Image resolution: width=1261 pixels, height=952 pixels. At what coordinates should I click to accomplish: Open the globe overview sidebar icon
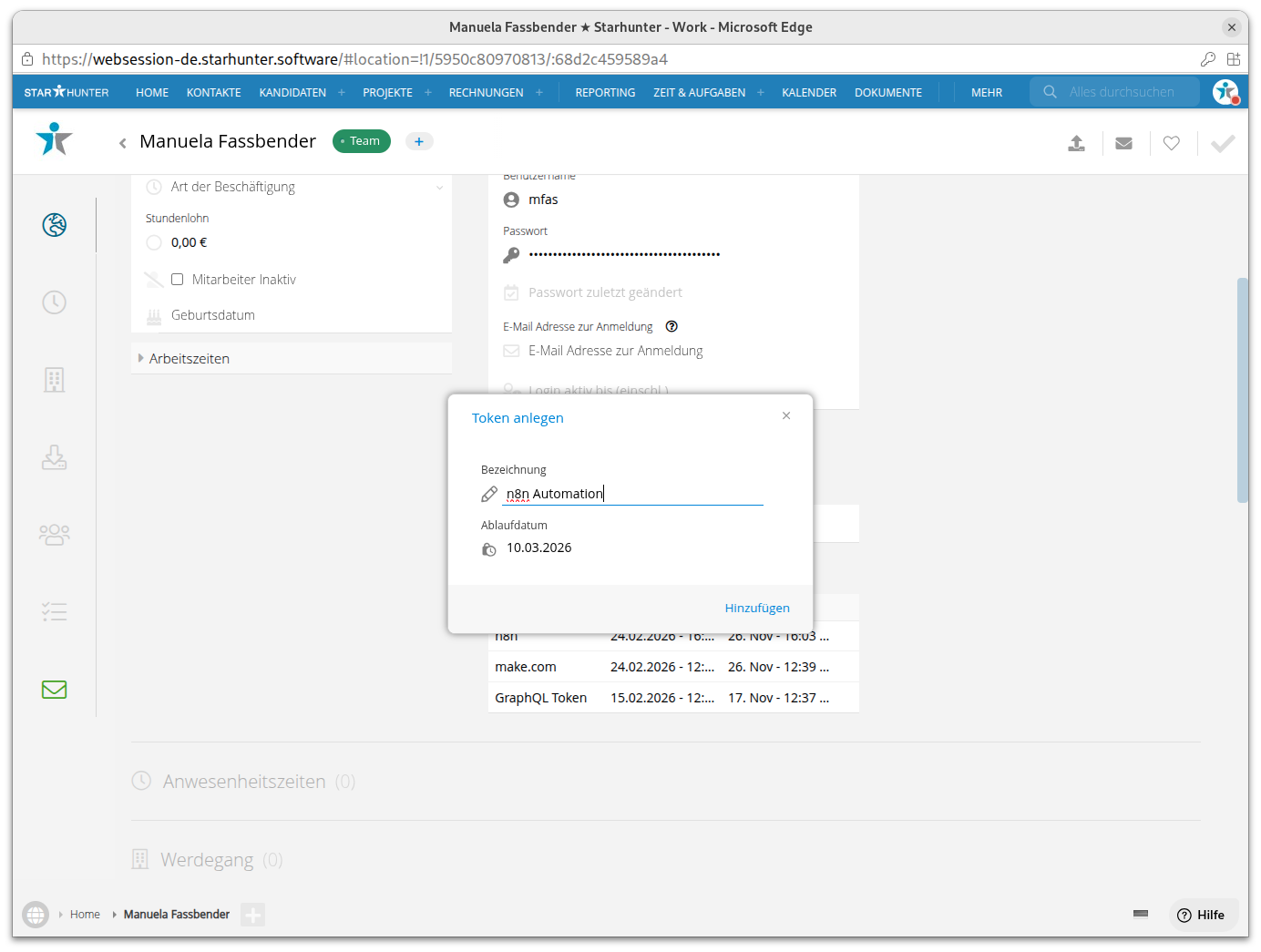pyautogui.click(x=55, y=224)
